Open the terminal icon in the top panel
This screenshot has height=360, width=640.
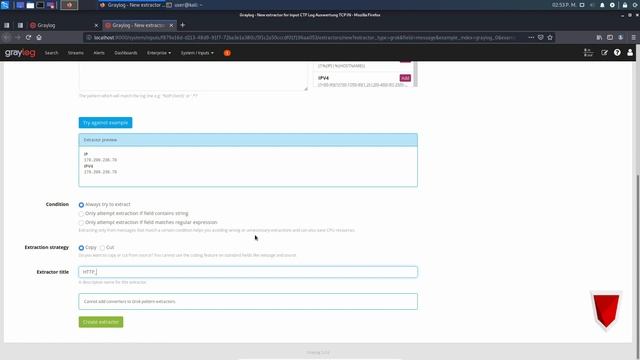(x=40, y=5)
